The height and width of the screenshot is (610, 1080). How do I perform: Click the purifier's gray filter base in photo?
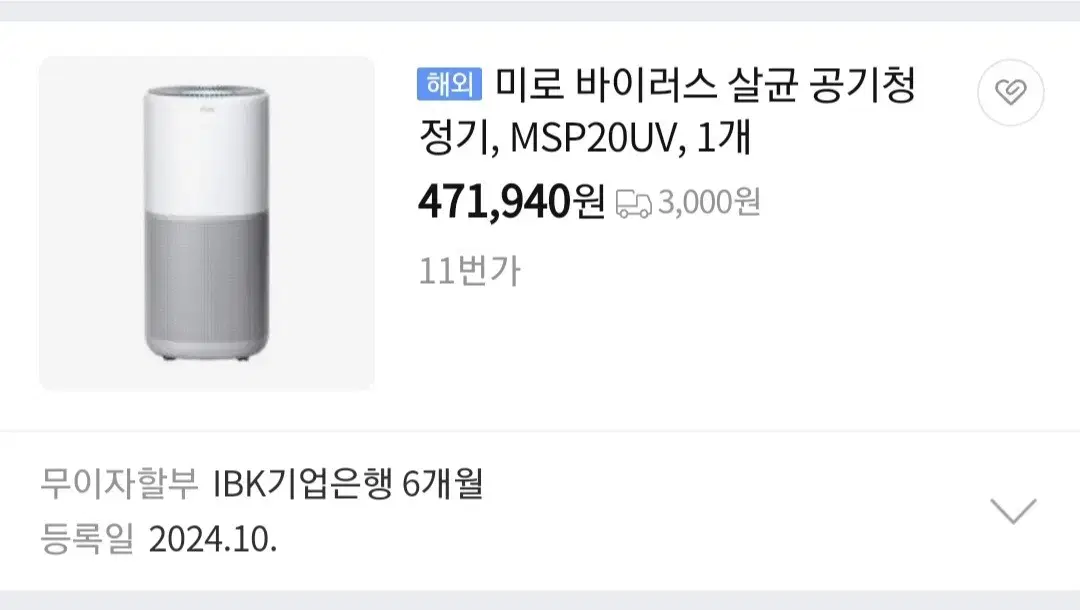click(x=207, y=286)
